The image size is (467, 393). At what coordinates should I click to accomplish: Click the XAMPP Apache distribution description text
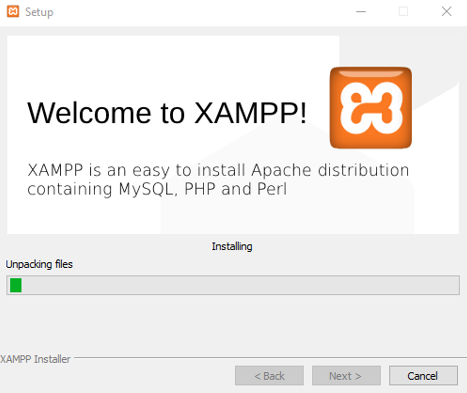218,180
